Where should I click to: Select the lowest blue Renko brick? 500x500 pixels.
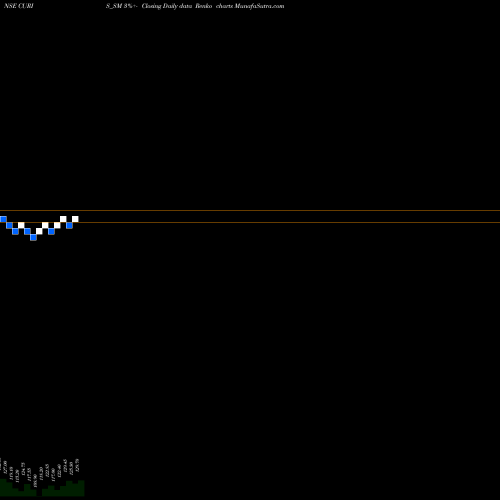tap(33, 237)
